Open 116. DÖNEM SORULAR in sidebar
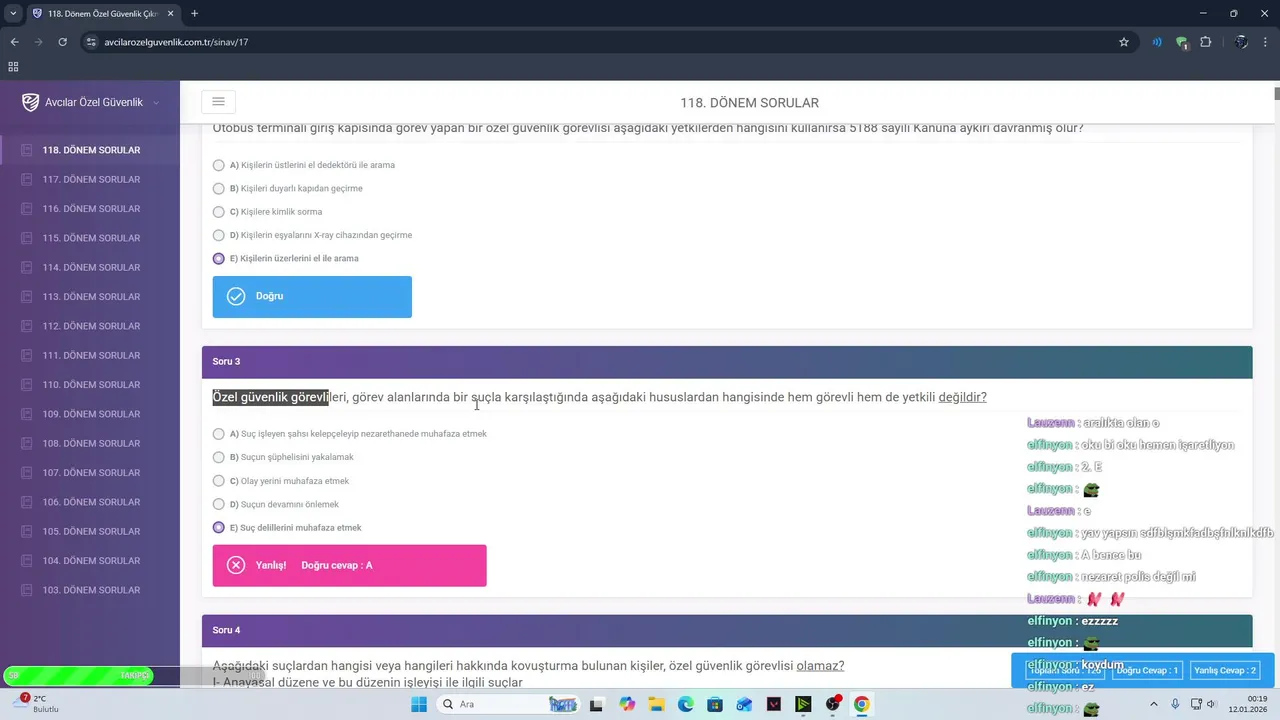 point(90,209)
